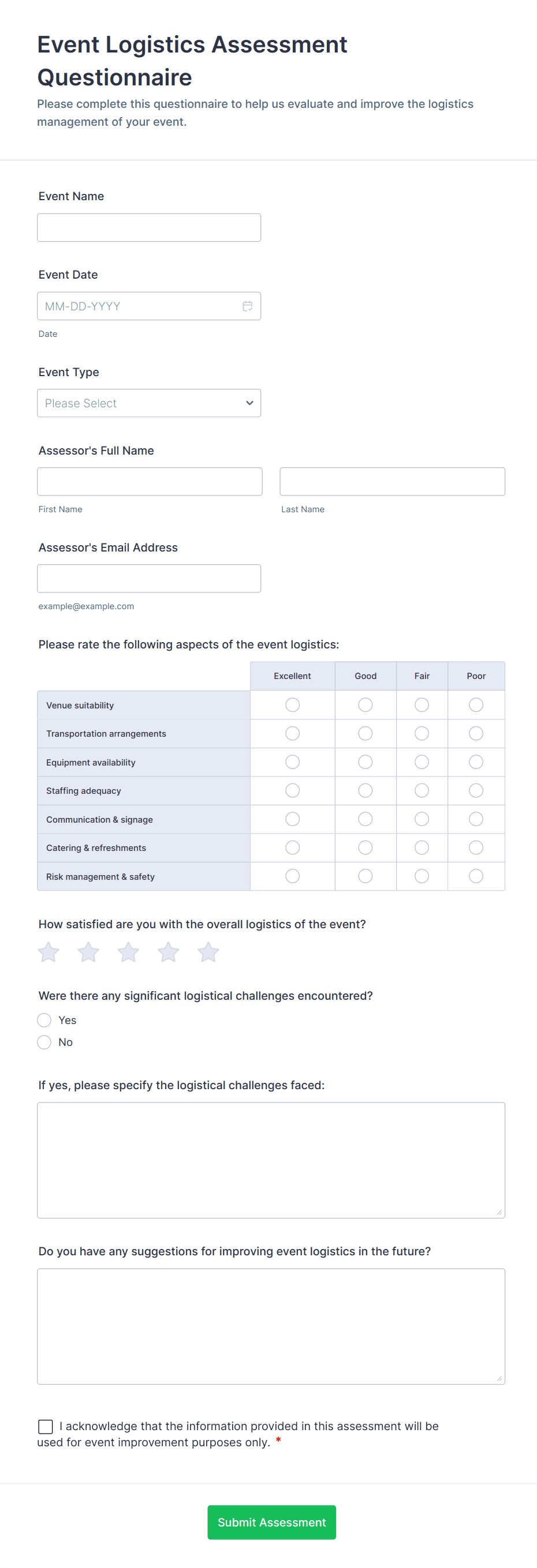Mark Catering & refreshments as Poor
The width and height of the screenshot is (537, 1568).
[476, 847]
